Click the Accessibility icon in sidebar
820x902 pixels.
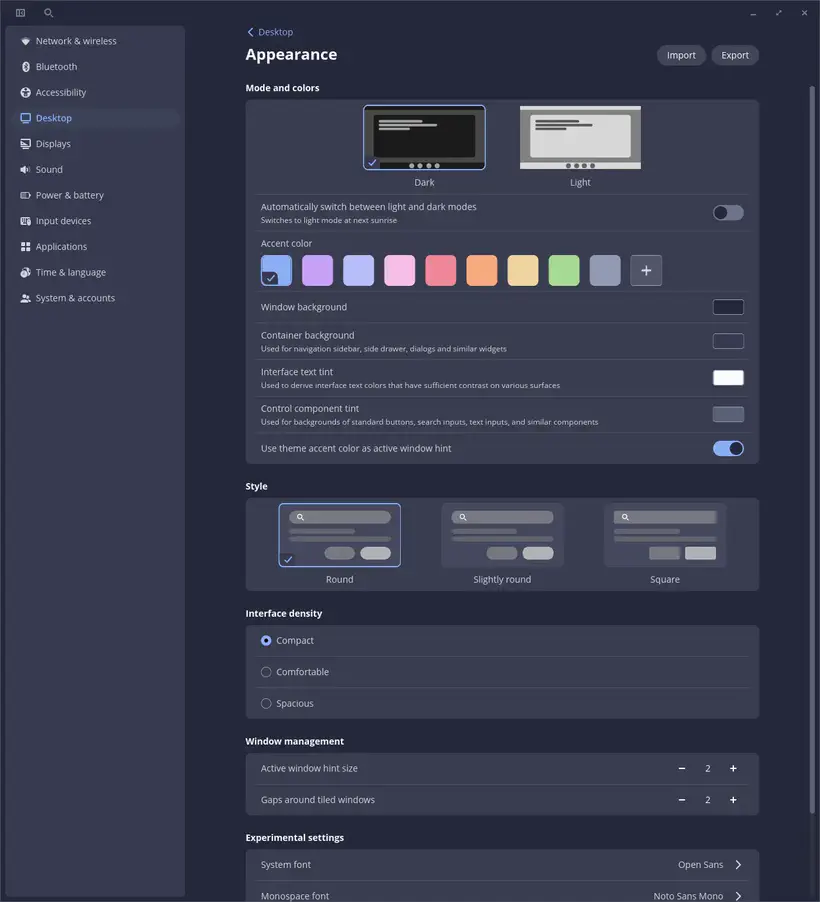(x=26, y=93)
